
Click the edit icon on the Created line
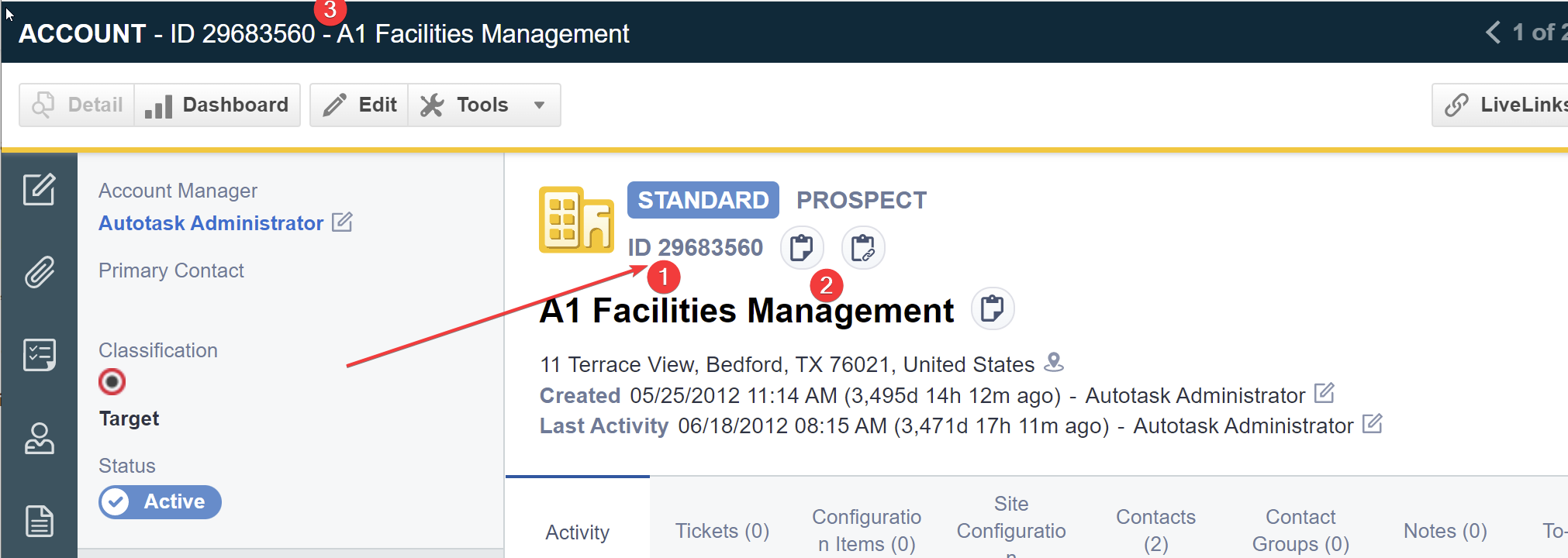[1324, 394]
